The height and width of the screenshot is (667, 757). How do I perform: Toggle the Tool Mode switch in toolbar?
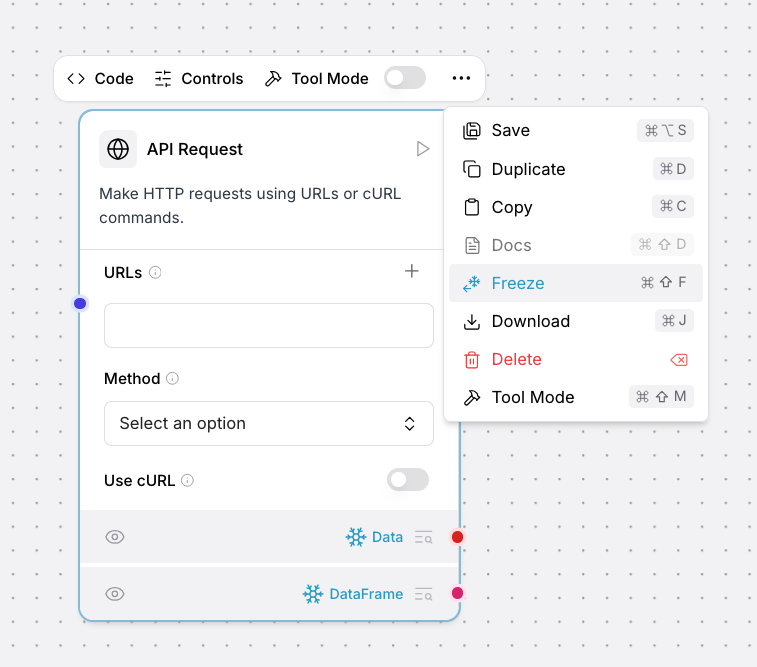(x=405, y=78)
